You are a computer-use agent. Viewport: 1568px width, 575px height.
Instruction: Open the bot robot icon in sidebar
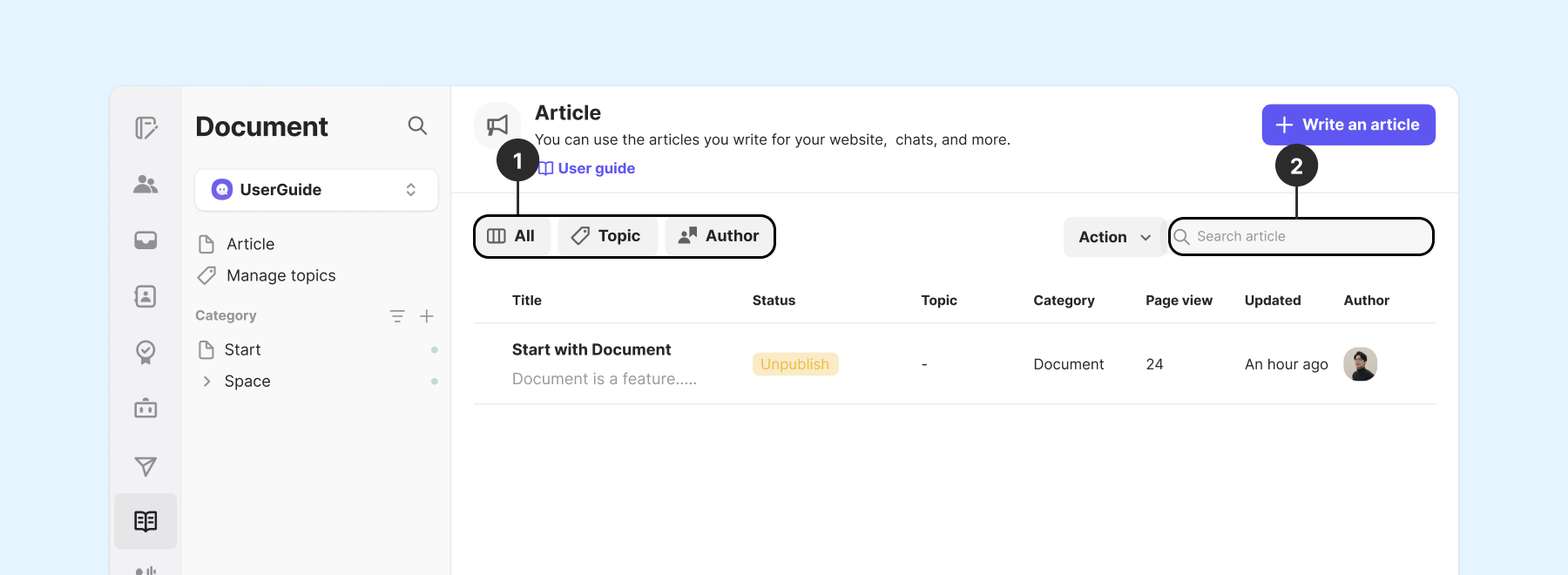pos(145,408)
